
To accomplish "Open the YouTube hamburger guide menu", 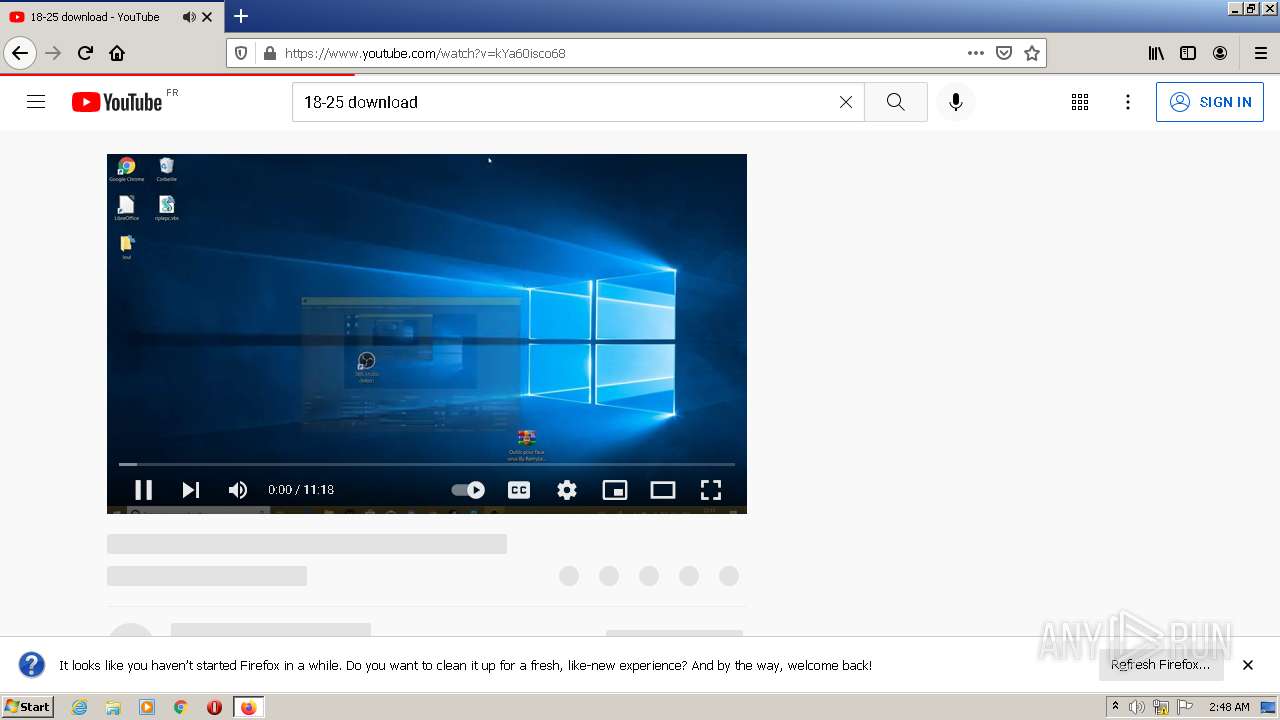I will (36, 102).
